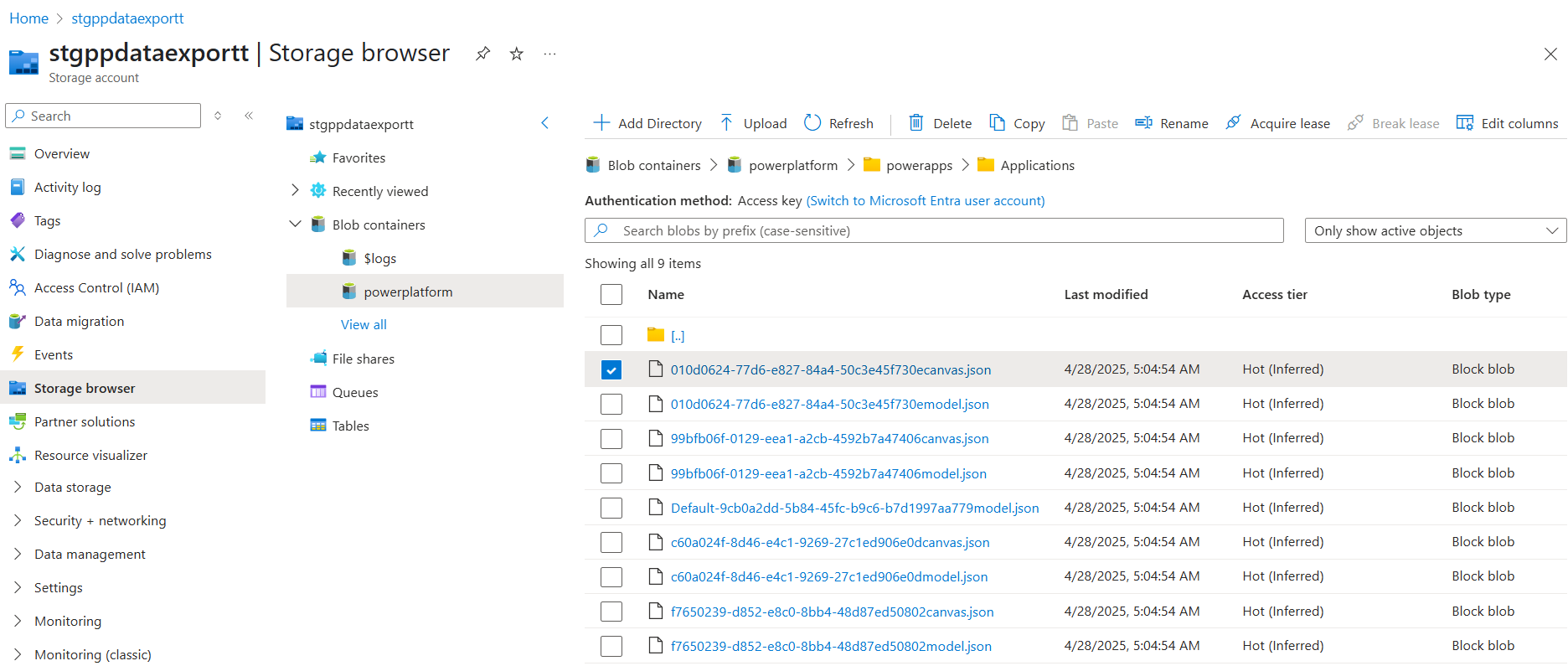Toggle the select-all checkbox in header

click(x=611, y=295)
